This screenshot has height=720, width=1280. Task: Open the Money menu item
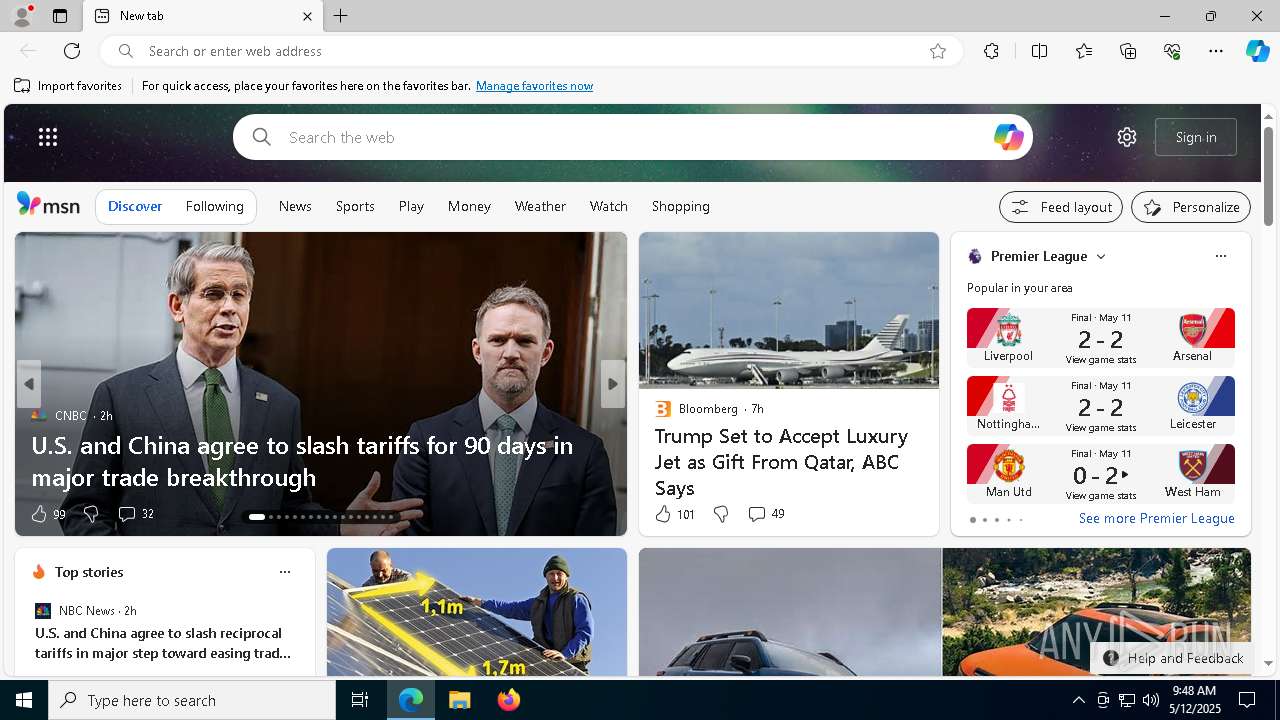[x=469, y=206]
